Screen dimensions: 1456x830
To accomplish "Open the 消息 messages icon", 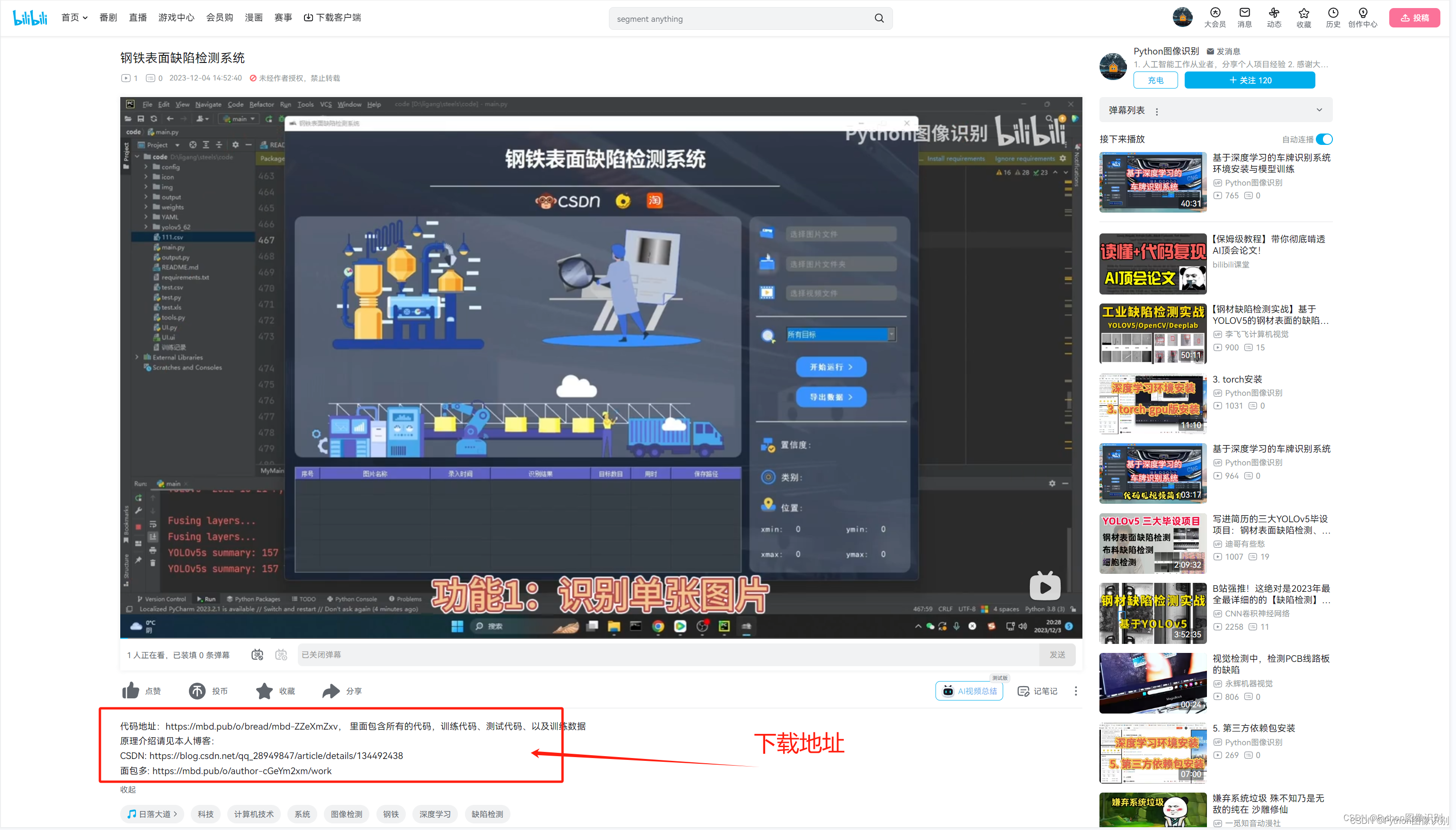I will (x=1244, y=18).
